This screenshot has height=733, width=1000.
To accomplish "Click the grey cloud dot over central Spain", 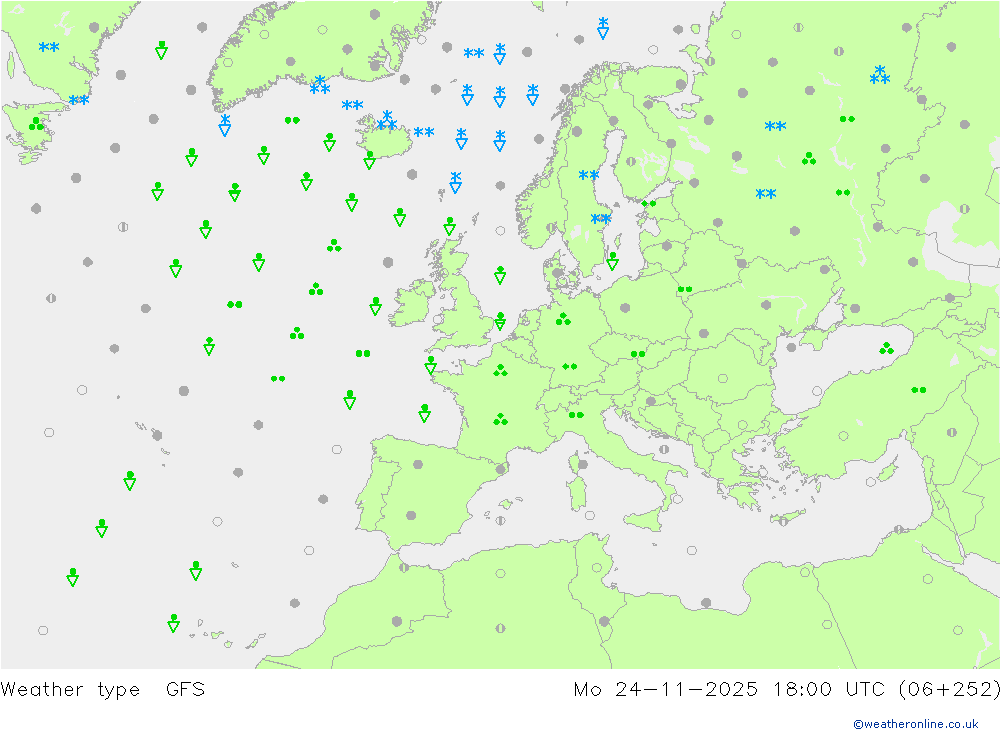I will [x=411, y=515].
